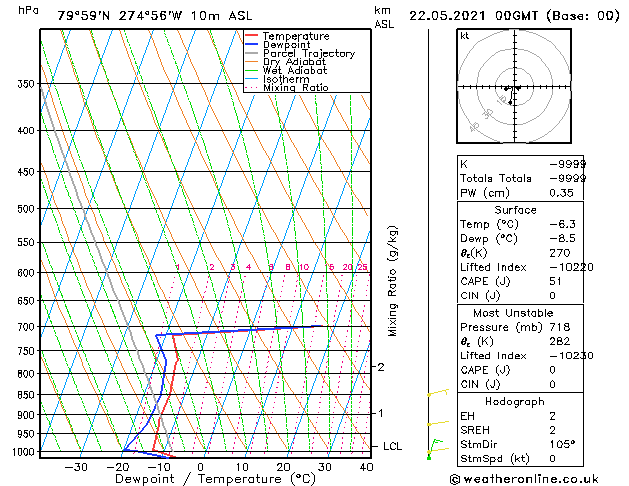Click the blue Dewpoint legend line
Image resolution: width=629 pixels, height=486 pixels.
coord(251,45)
